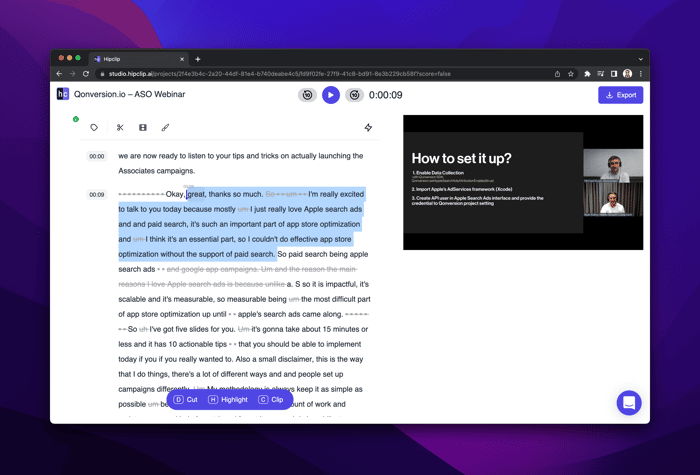Select the Hipclip browser tab
This screenshot has width=700, height=475.
tap(138, 59)
